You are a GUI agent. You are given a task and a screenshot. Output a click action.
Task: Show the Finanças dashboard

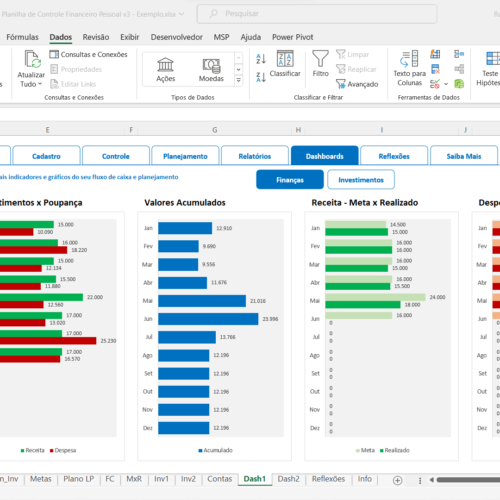point(290,180)
